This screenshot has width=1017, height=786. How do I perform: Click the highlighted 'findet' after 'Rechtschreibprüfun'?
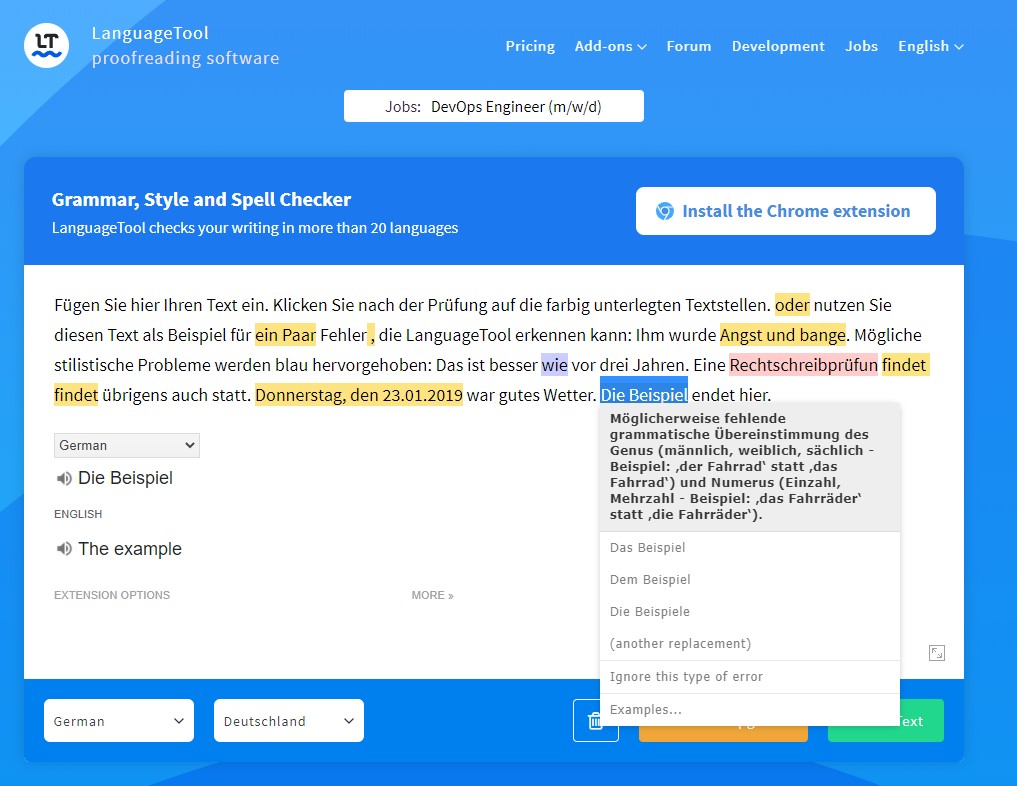click(904, 364)
